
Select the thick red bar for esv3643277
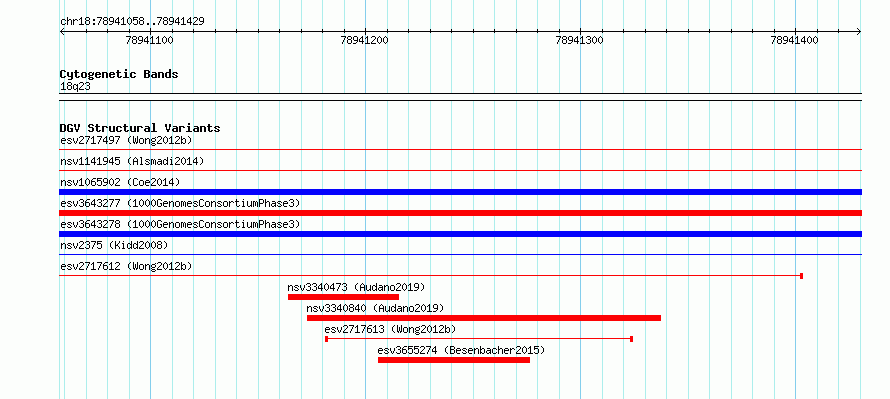pos(460,213)
